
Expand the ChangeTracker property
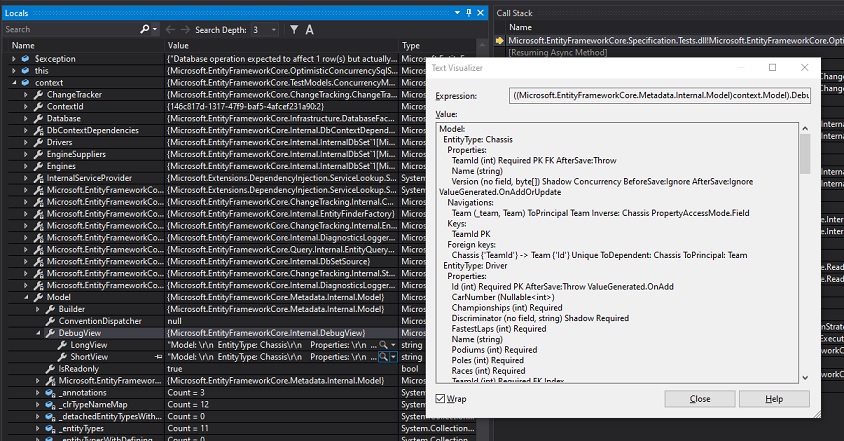click(x=25, y=94)
